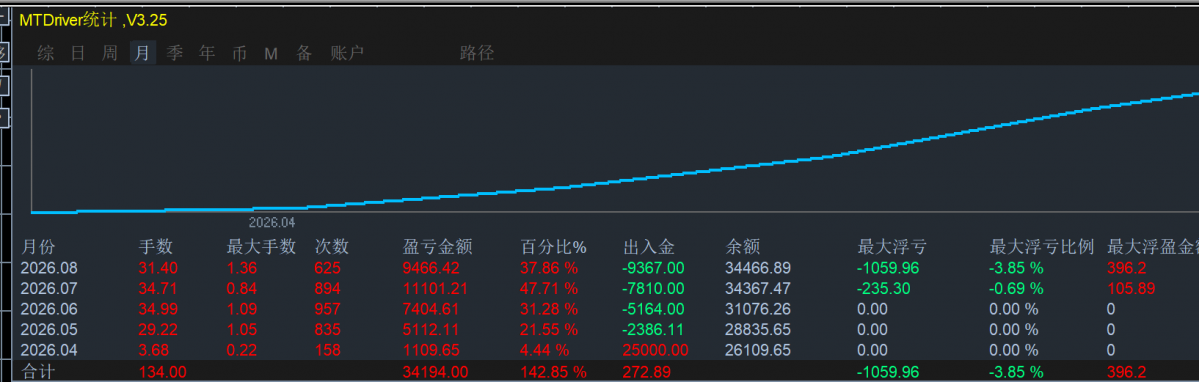Click the 最大浮亏比例 column header
1199x382 pixels.
point(1042,247)
